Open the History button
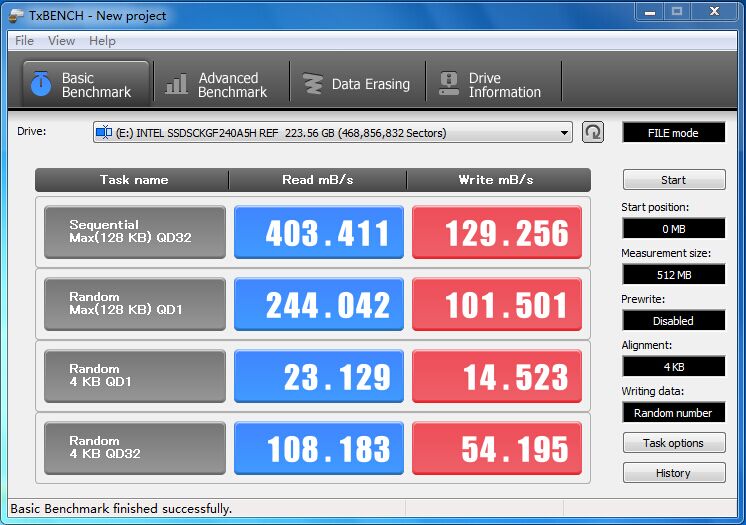The width and height of the screenshot is (746, 525). coord(674,473)
